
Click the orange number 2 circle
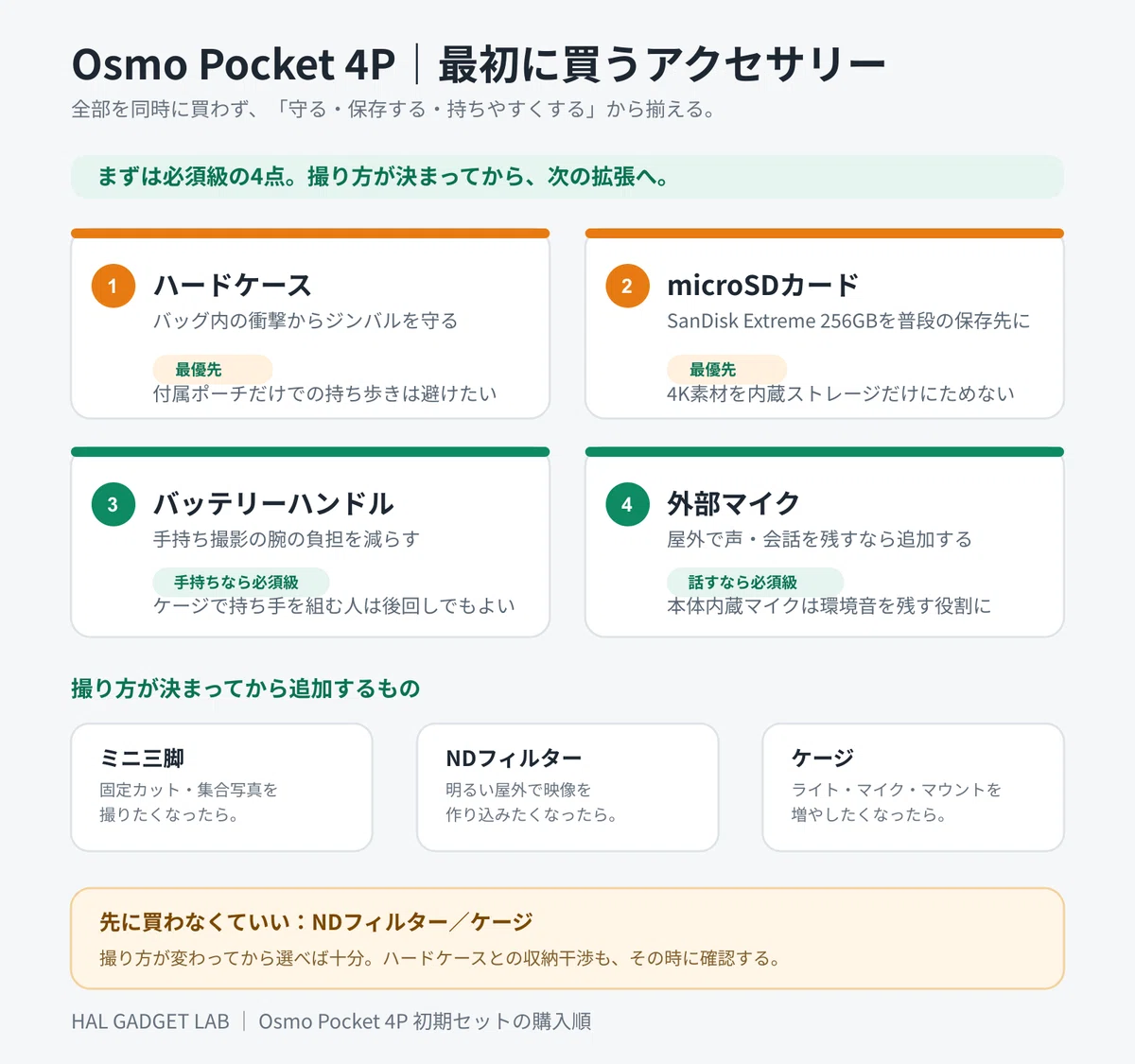click(x=627, y=286)
